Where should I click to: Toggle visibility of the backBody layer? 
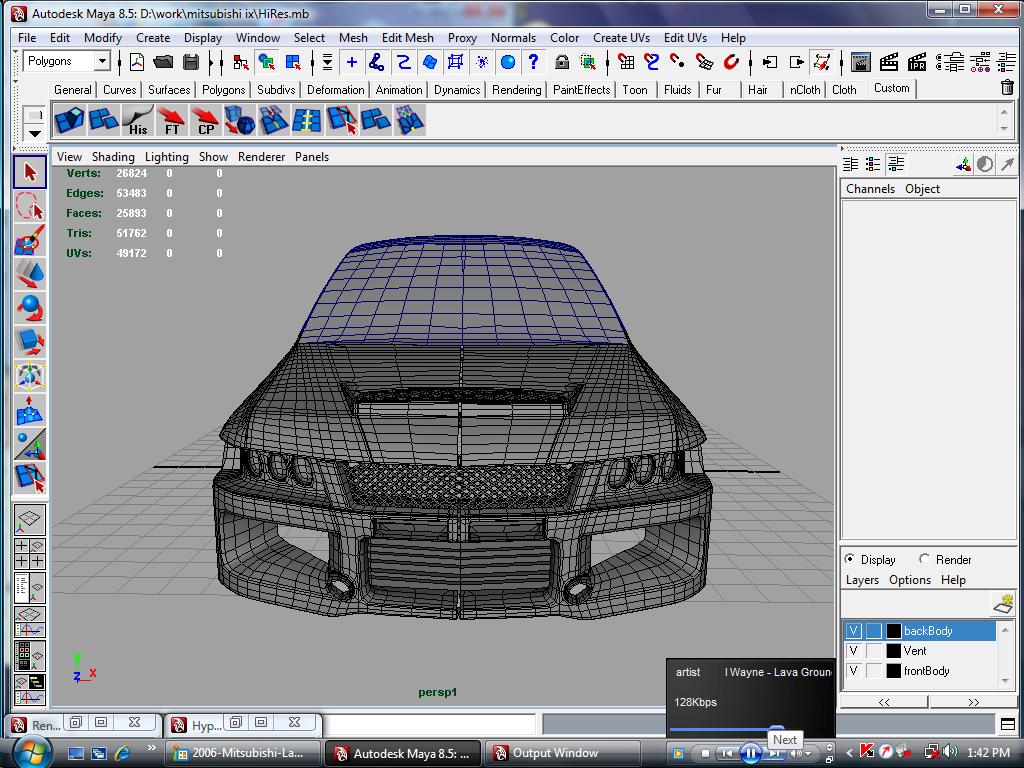tap(853, 631)
